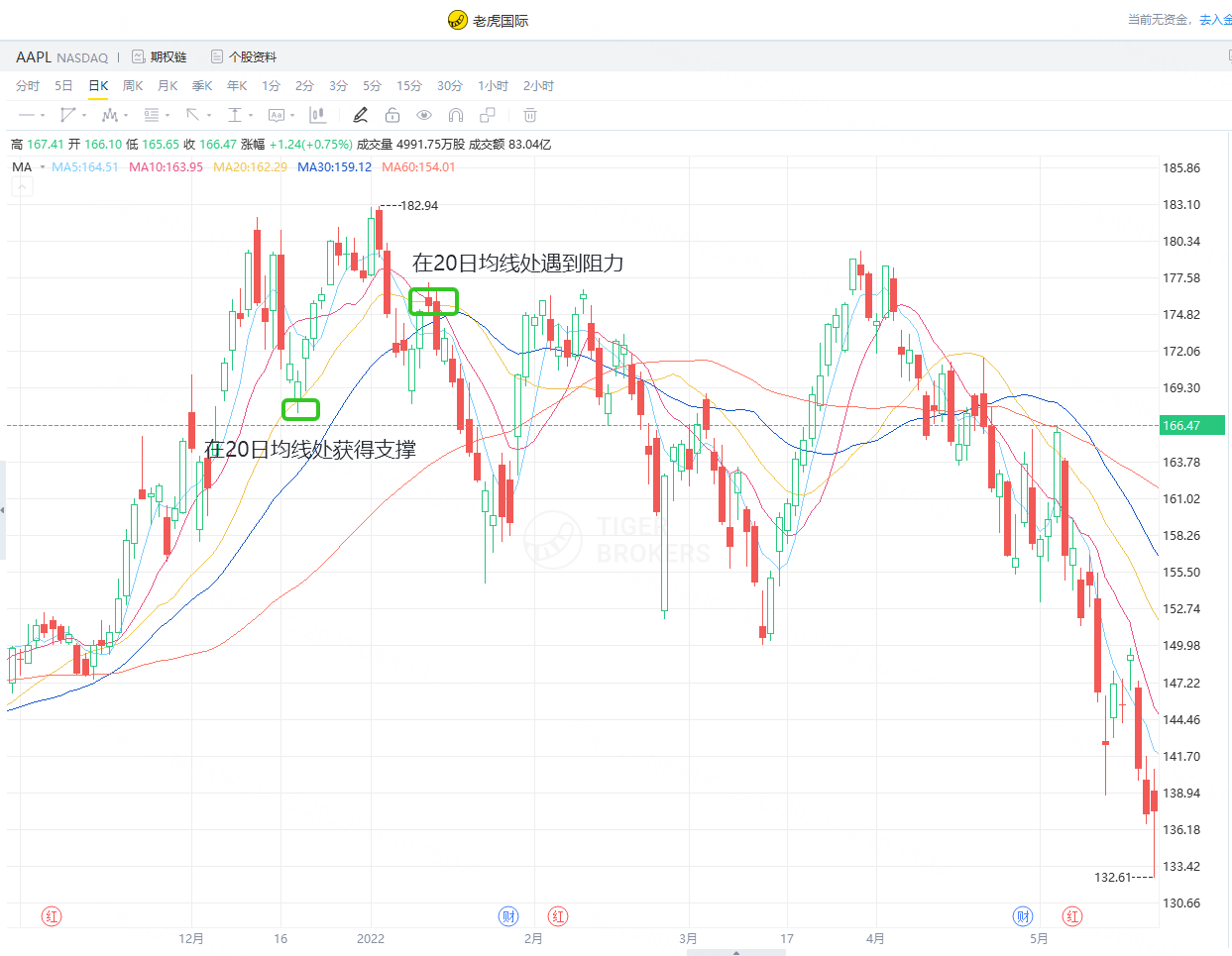Select the wave pattern drawing tool
Screen dimensions: 1232x956
pos(109,115)
